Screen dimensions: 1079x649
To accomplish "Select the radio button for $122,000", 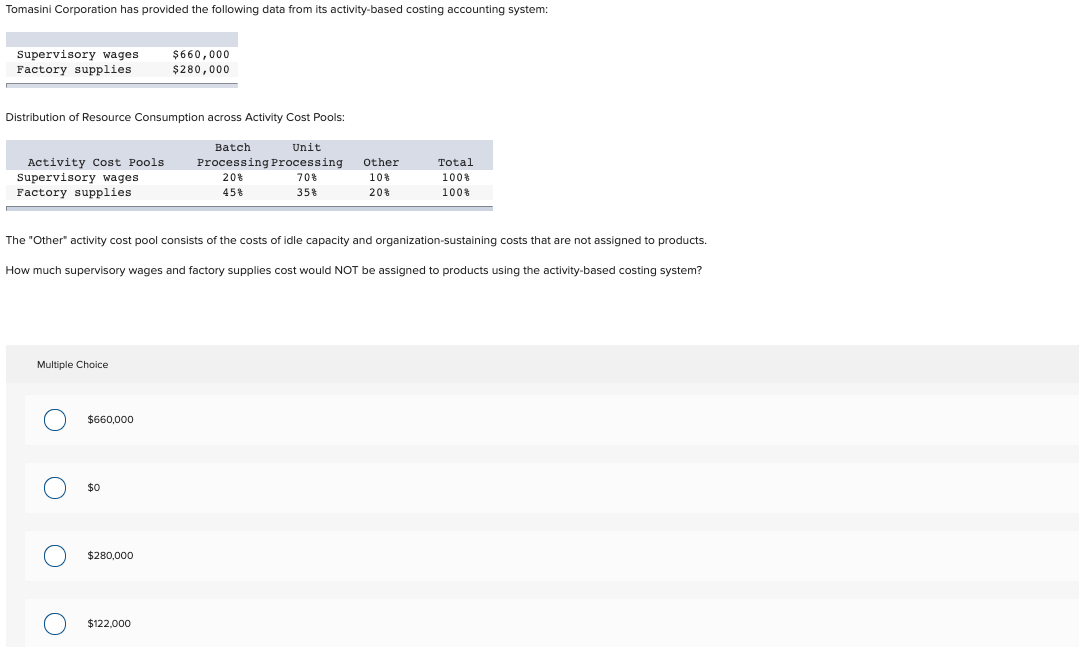I will [x=55, y=623].
